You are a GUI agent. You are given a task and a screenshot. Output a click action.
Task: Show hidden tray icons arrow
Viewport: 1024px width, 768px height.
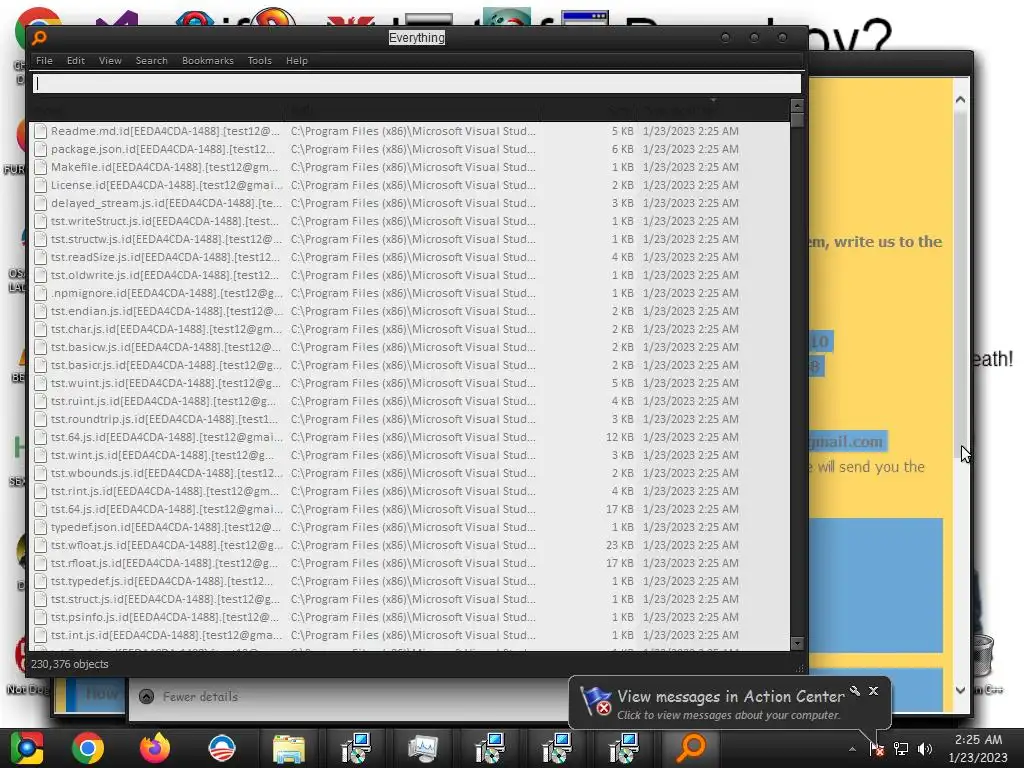pyautogui.click(x=852, y=749)
